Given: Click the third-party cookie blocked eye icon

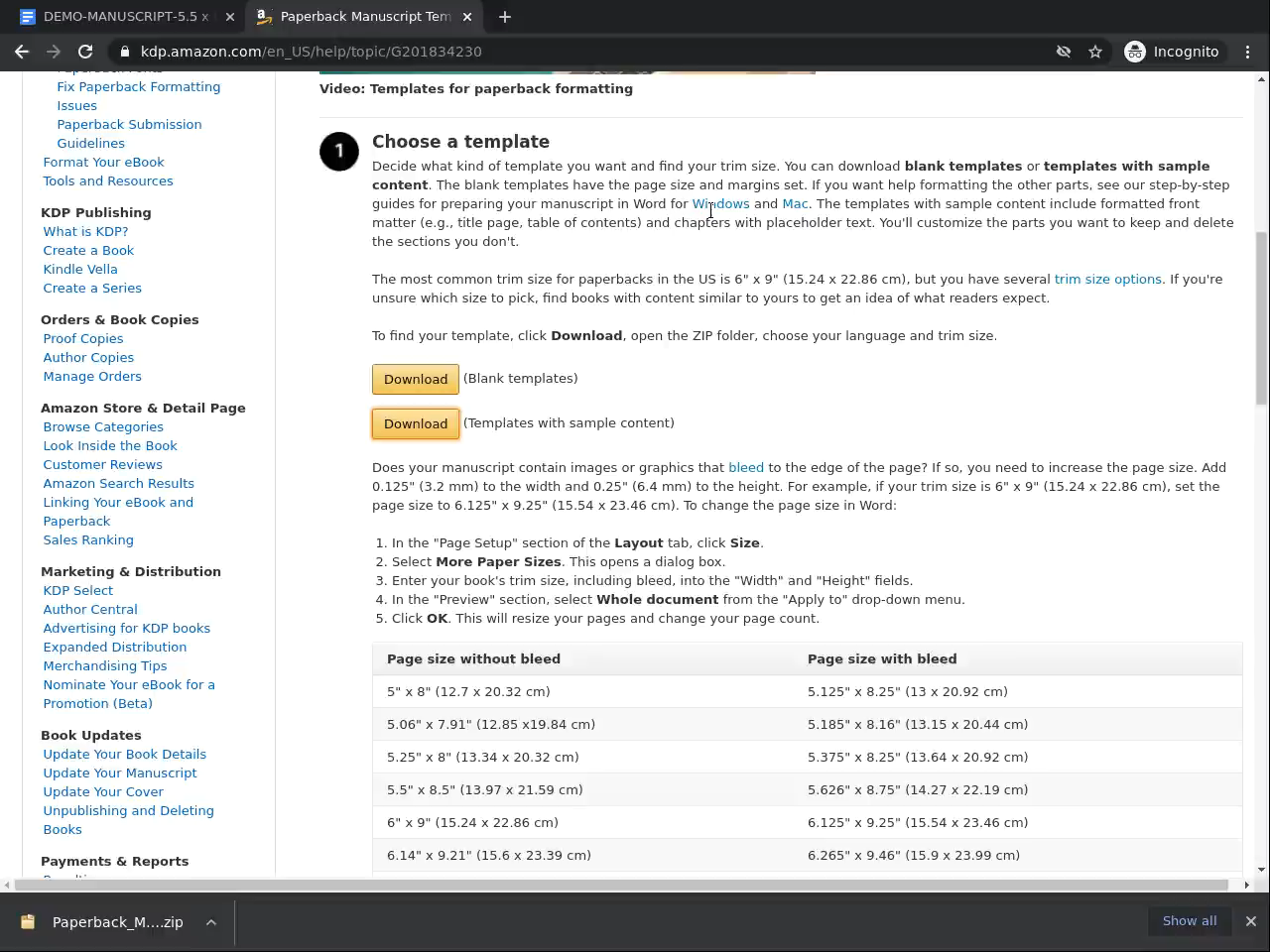Looking at the screenshot, I should (1064, 52).
